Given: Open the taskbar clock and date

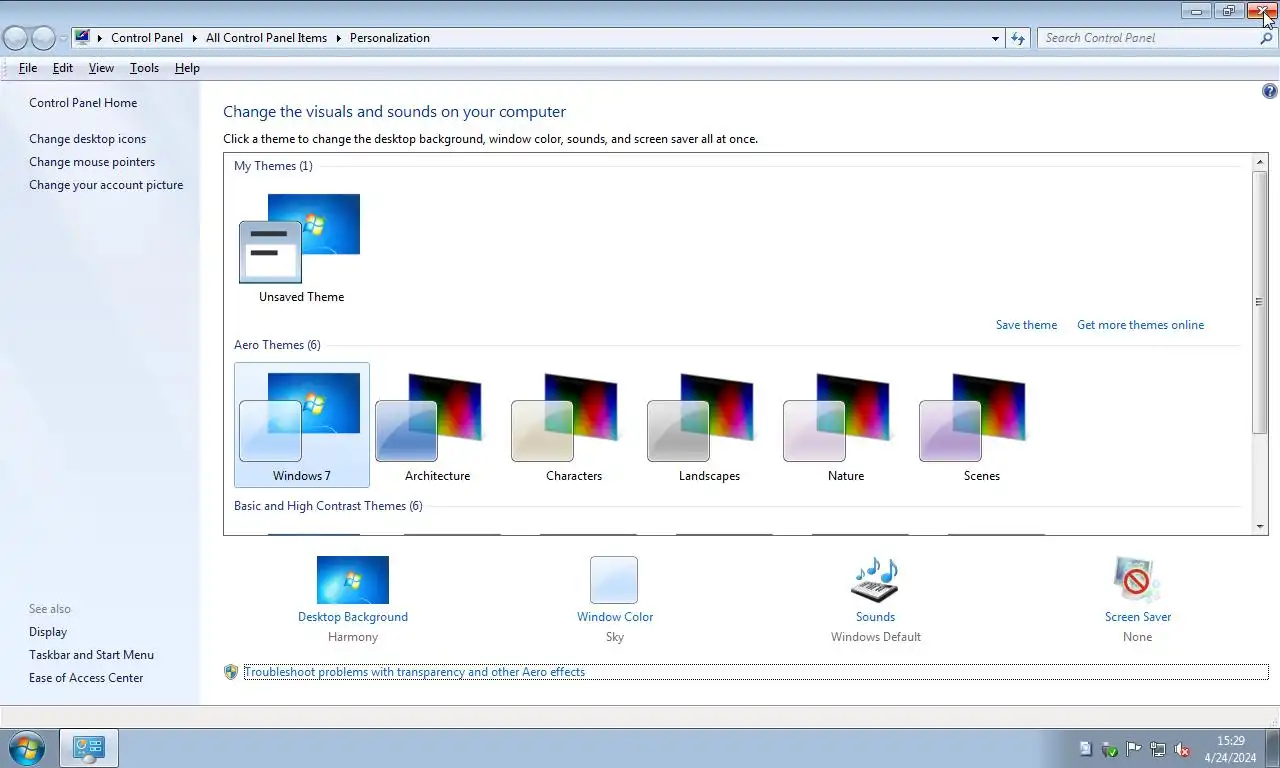Looking at the screenshot, I should (1230, 749).
